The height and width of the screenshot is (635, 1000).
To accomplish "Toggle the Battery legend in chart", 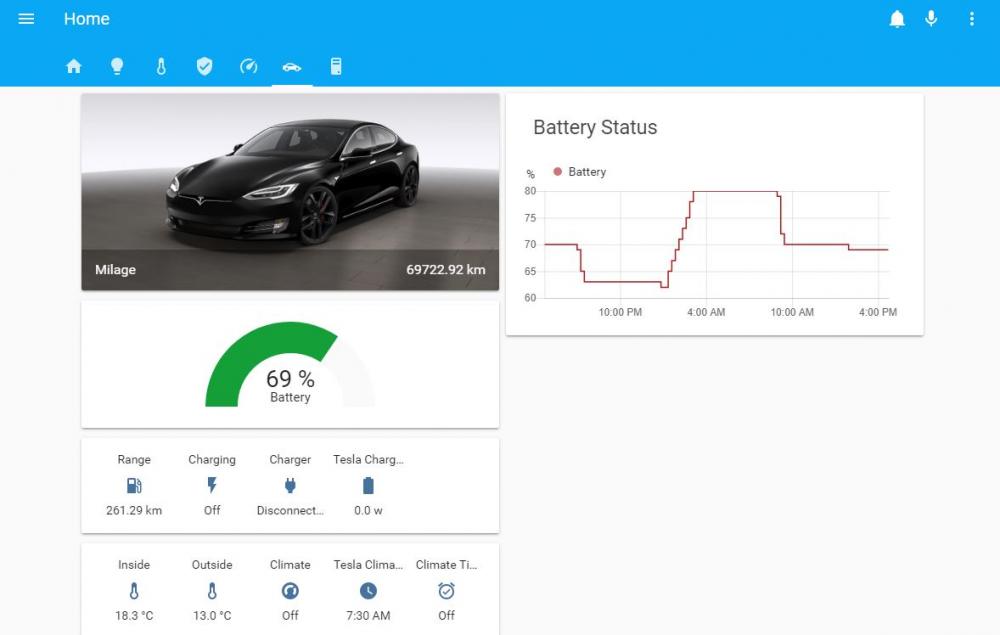I will (580, 172).
